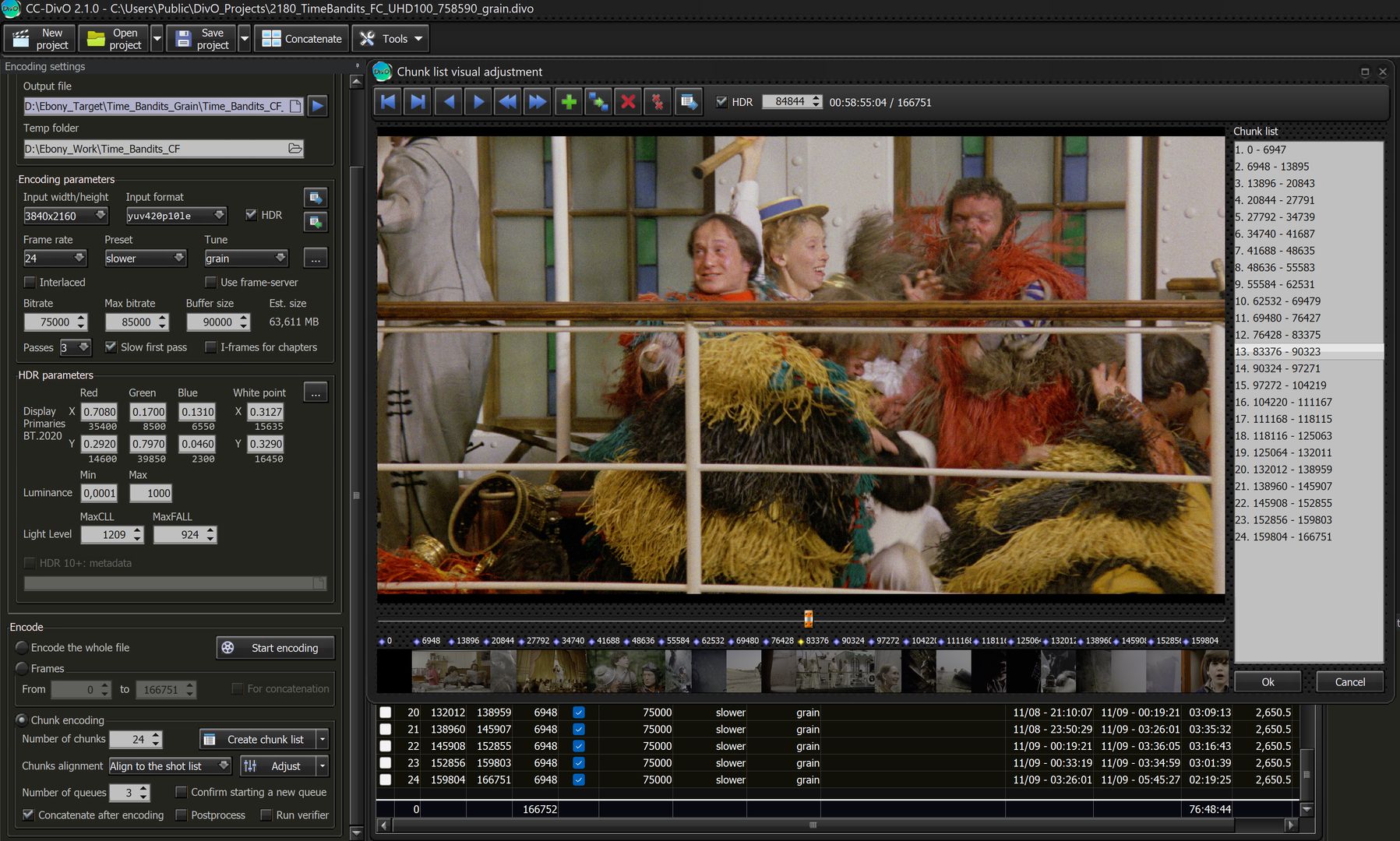The width and height of the screenshot is (1400, 841).
Task: Expand Adjust button dropdown arrow
Action: [x=323, y=766]
